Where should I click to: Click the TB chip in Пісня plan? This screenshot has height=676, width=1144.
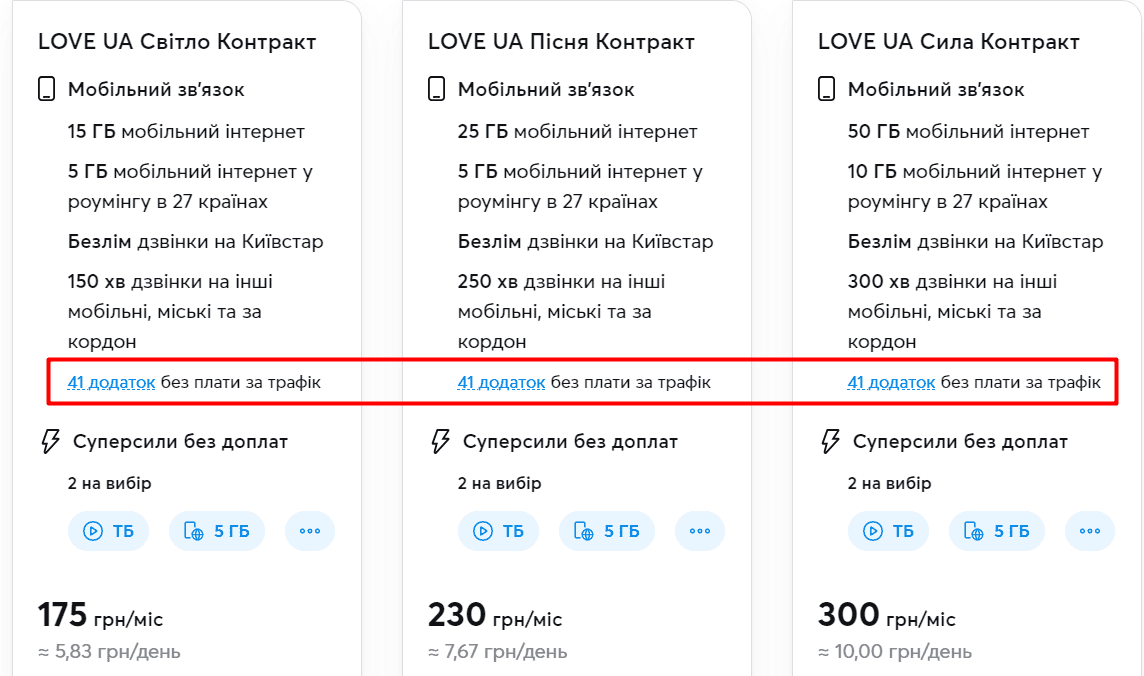[x=498, y=531]
